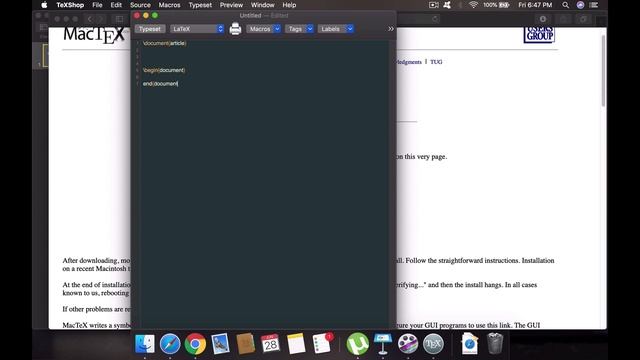Open the Window menu
The width and height of the screenshot is (640, 360).
click(x=262, y=5)
